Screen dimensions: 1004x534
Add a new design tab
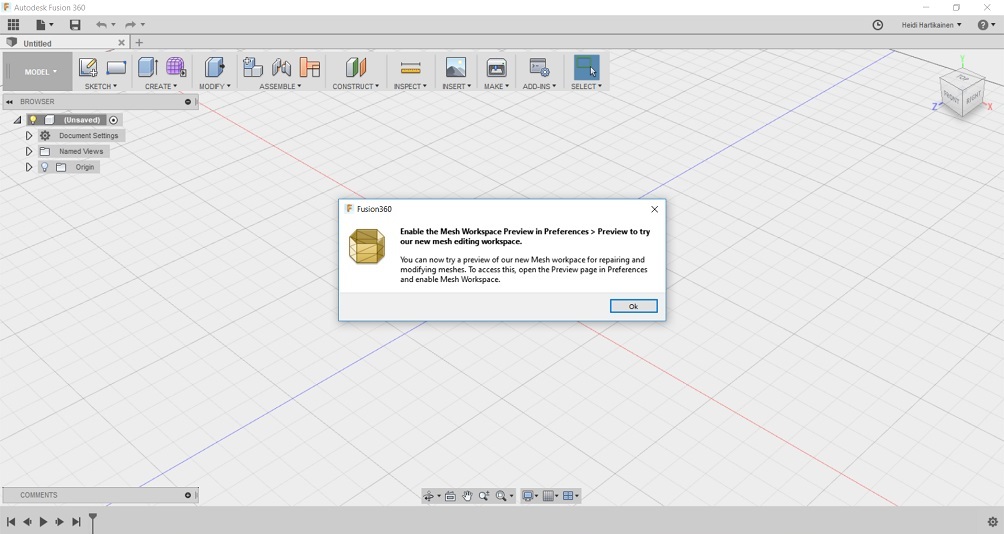(x=139, y=43)
